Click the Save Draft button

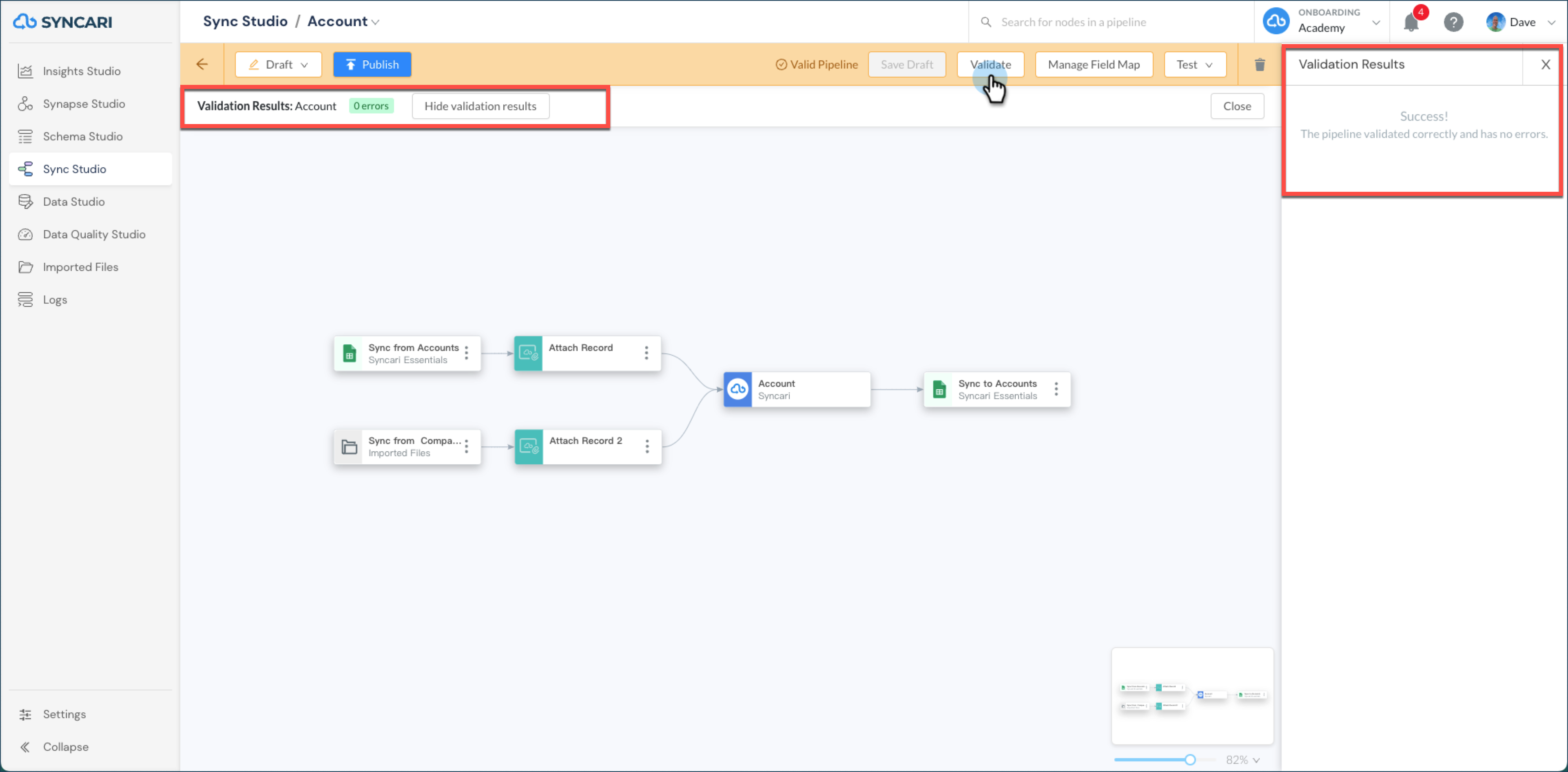click(x=907, y=64)
